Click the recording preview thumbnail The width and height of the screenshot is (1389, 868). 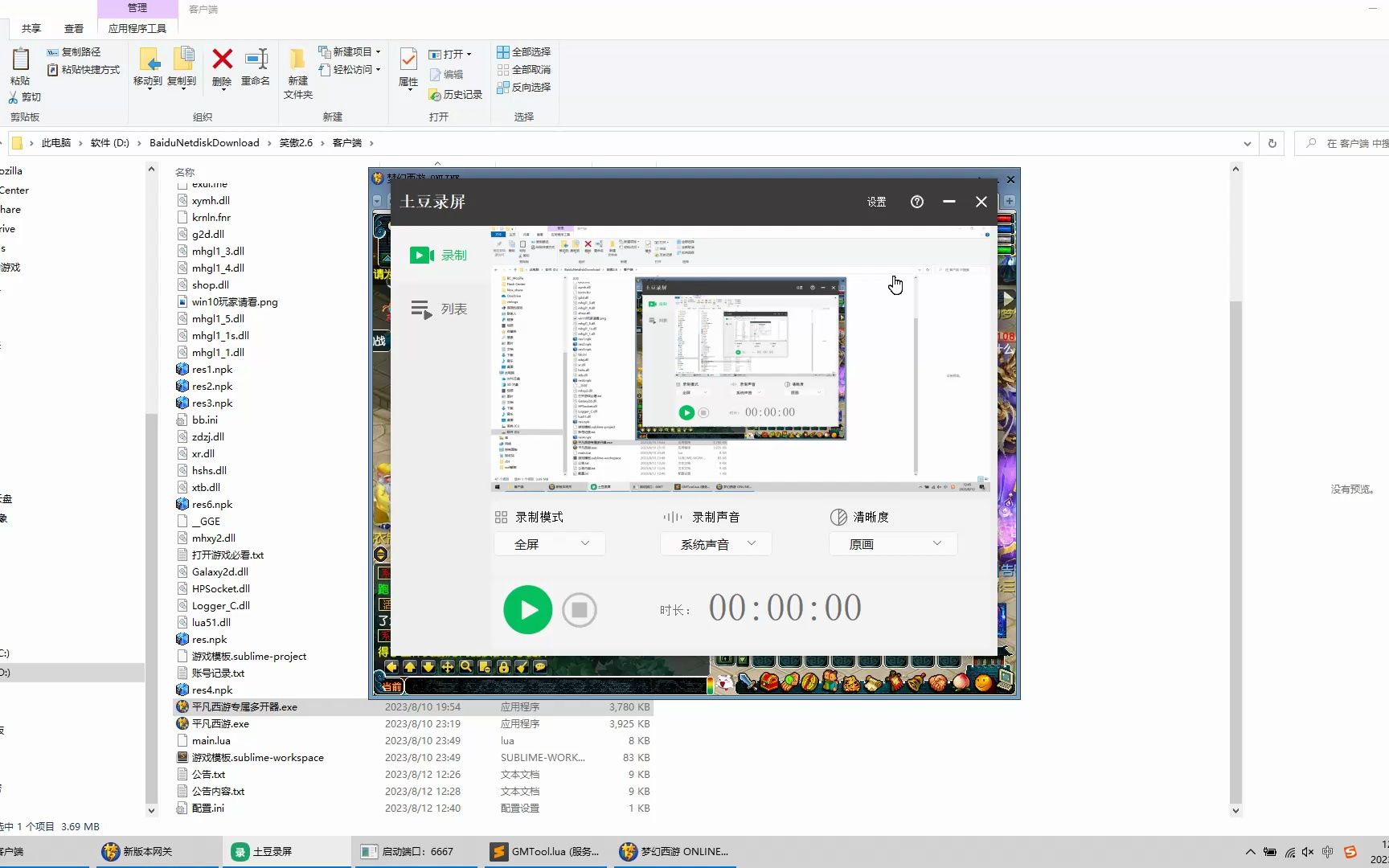pos(740,359)
